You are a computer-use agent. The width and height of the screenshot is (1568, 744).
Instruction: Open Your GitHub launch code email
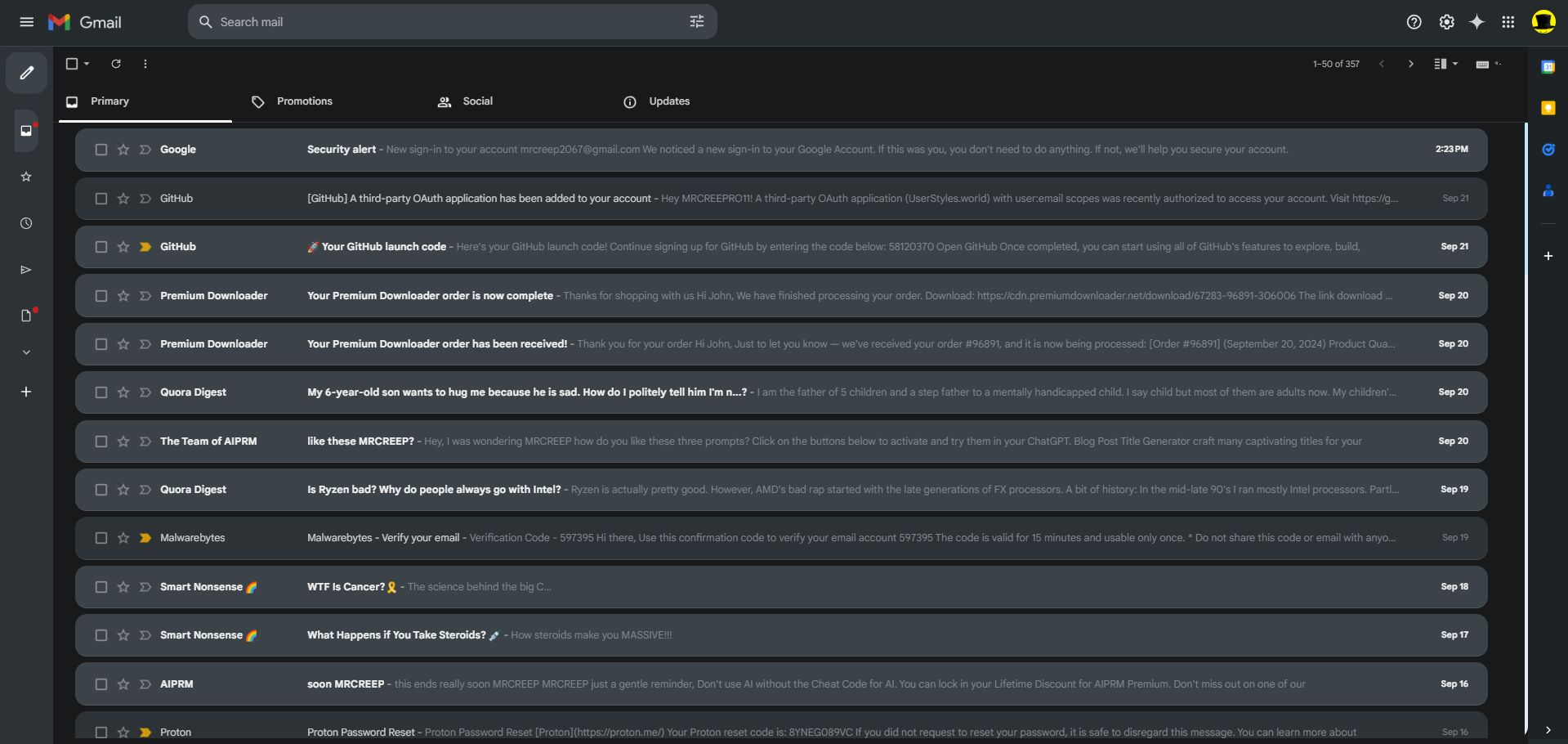[781, 247]
